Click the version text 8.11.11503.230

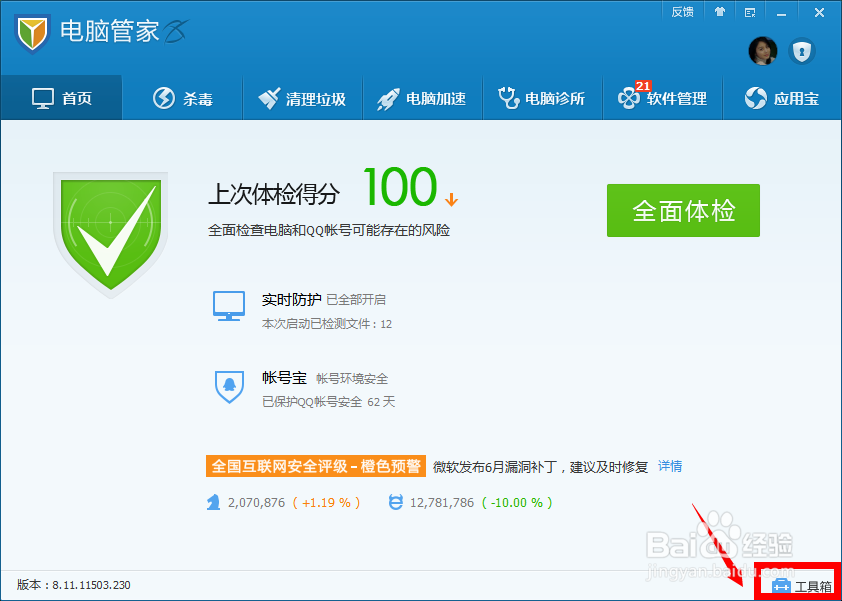point(91,585)
